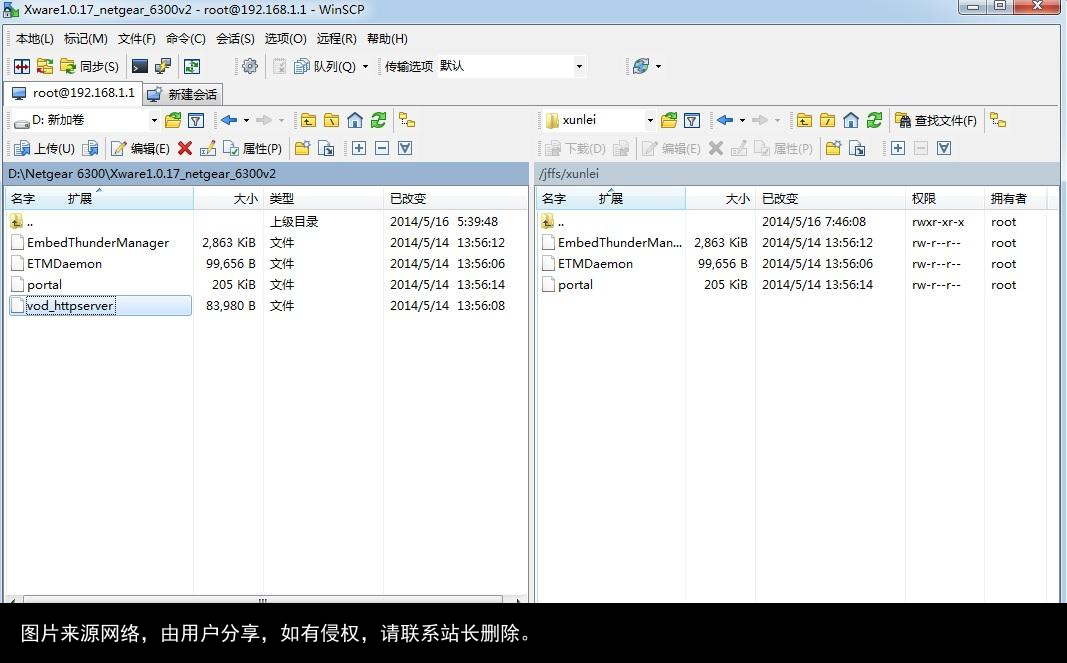Go up to parent directory in remote panel

tap(806, 120)
